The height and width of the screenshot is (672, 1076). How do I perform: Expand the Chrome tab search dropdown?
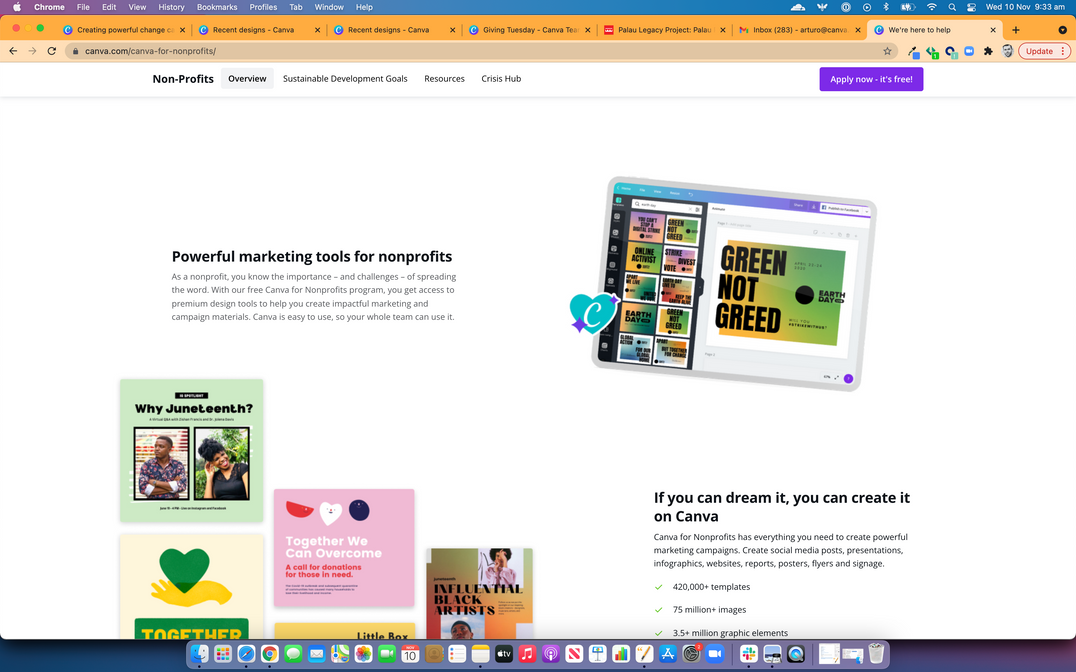[x=1062, y=30]
